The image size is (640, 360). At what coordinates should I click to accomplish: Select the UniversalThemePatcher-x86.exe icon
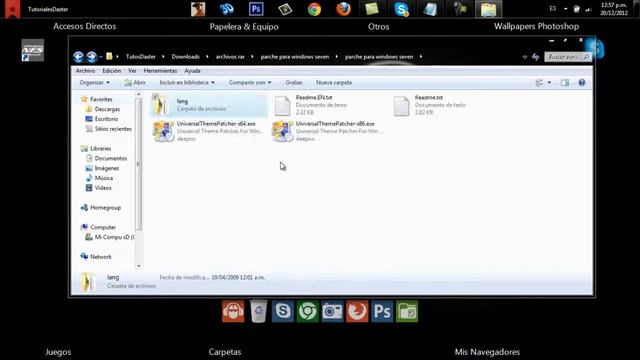coord(282,131)
